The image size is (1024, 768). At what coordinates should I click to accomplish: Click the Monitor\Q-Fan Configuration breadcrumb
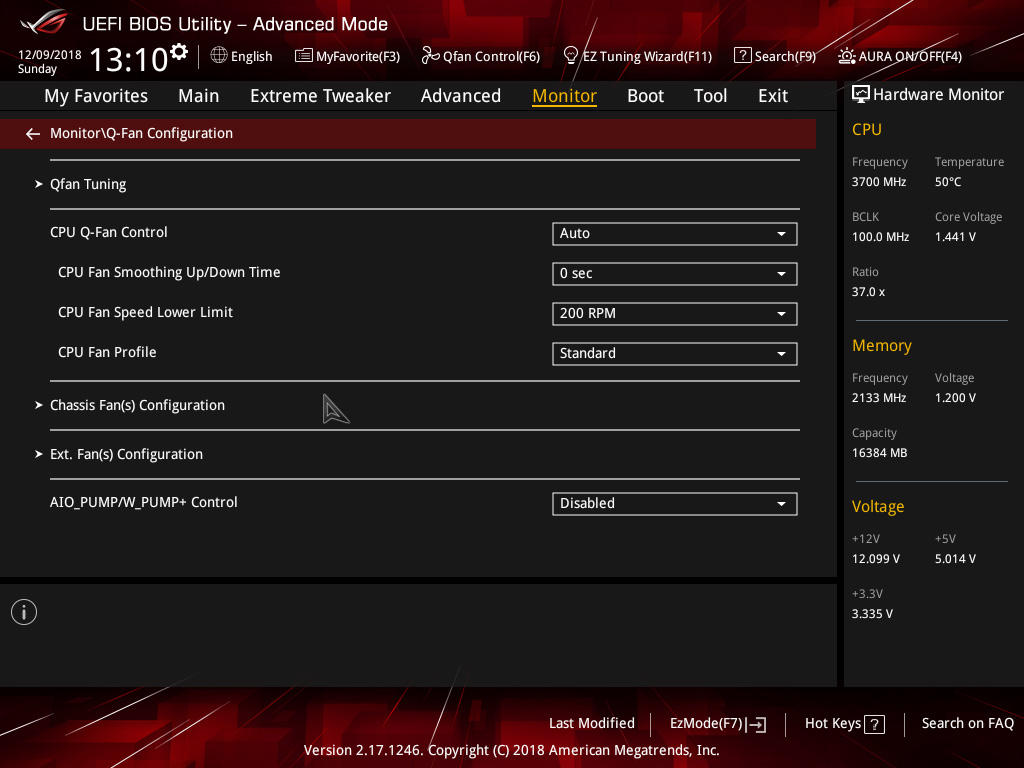coord(141,133)
